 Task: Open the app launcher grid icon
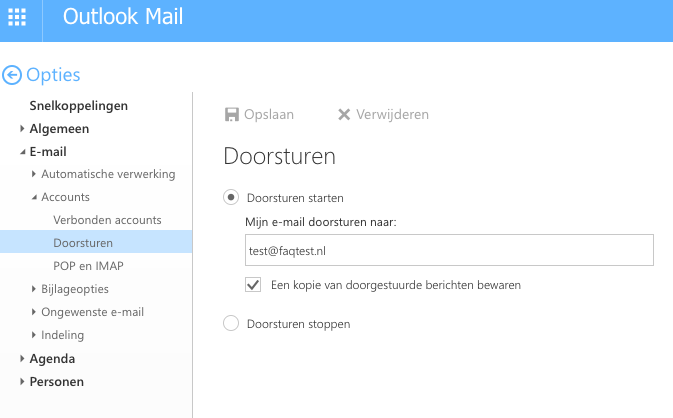(17, 17)
